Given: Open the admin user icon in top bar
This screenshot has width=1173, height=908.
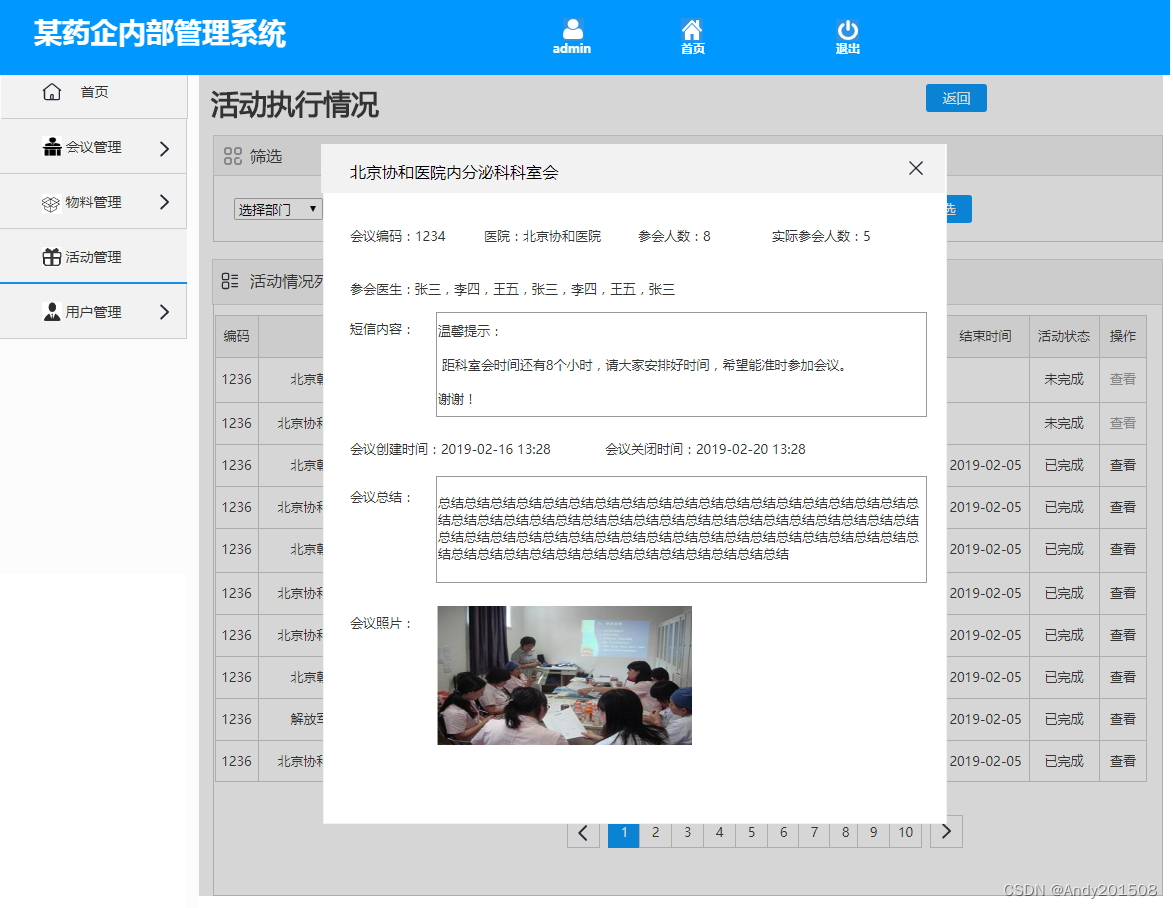Looking at the screenshot, I should 571,28.
